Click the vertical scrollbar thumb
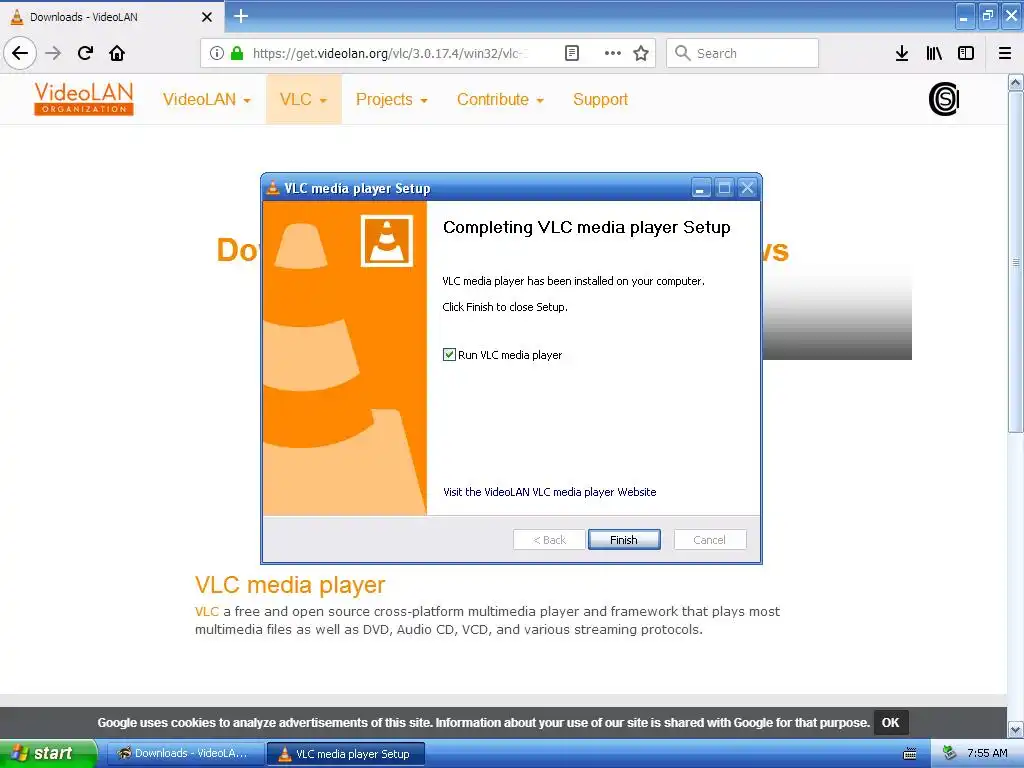Viewport: 1024px width, 768px height. click(1015, 262)
